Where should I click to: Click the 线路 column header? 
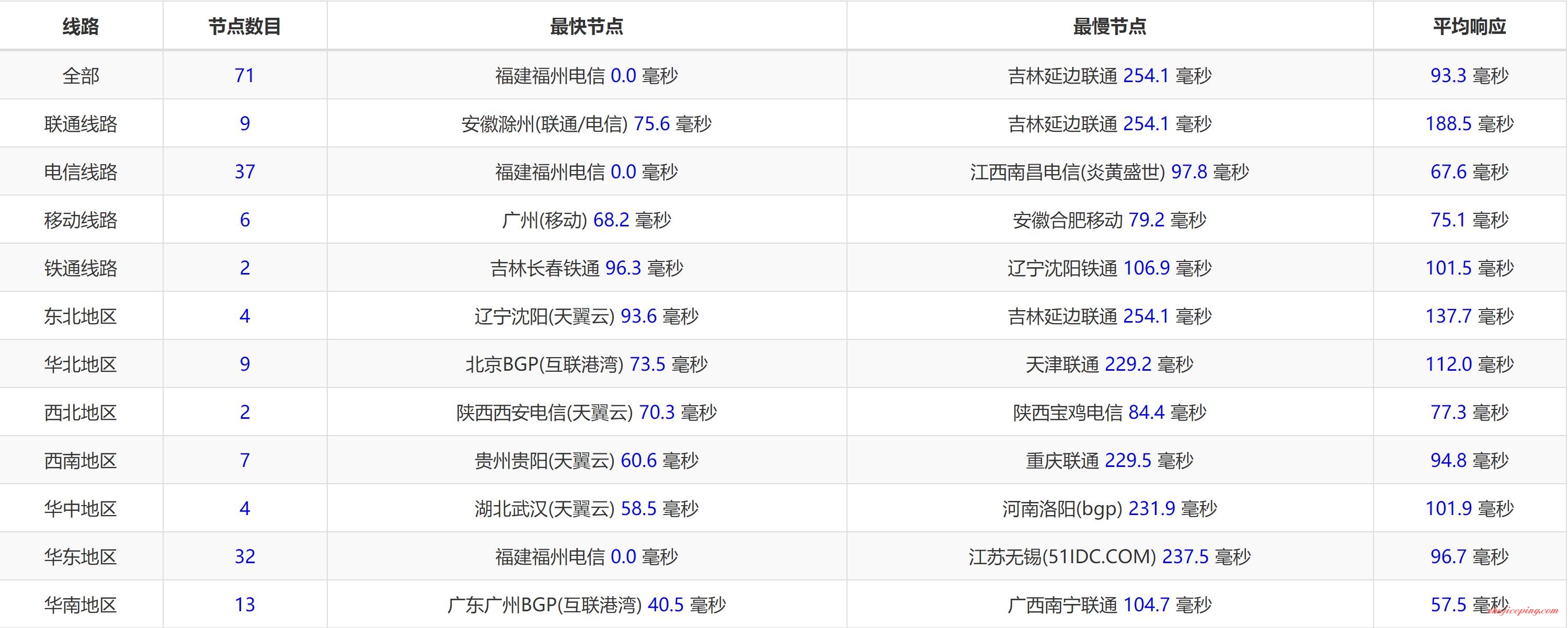pos(81,26)
